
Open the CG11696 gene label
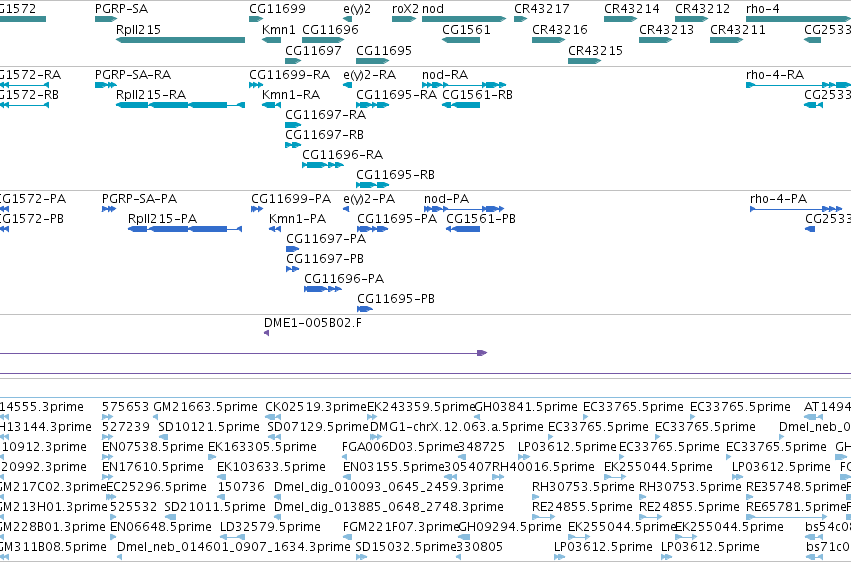(330, 29)
